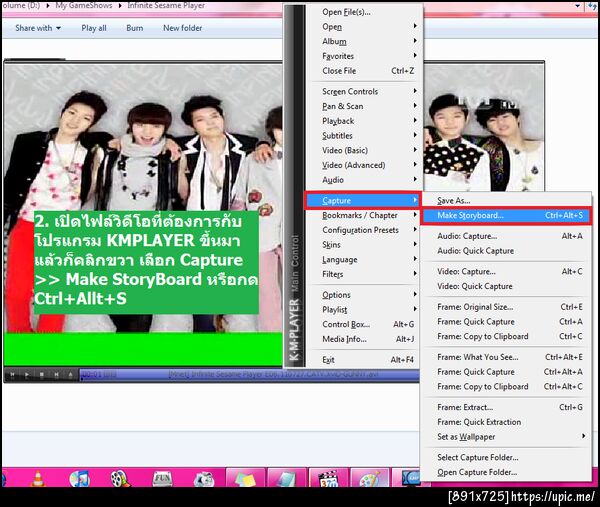This screenshot has height=507, width=600.
Task: Select the highlighted Capture menu item
Action: click(363, 201)
